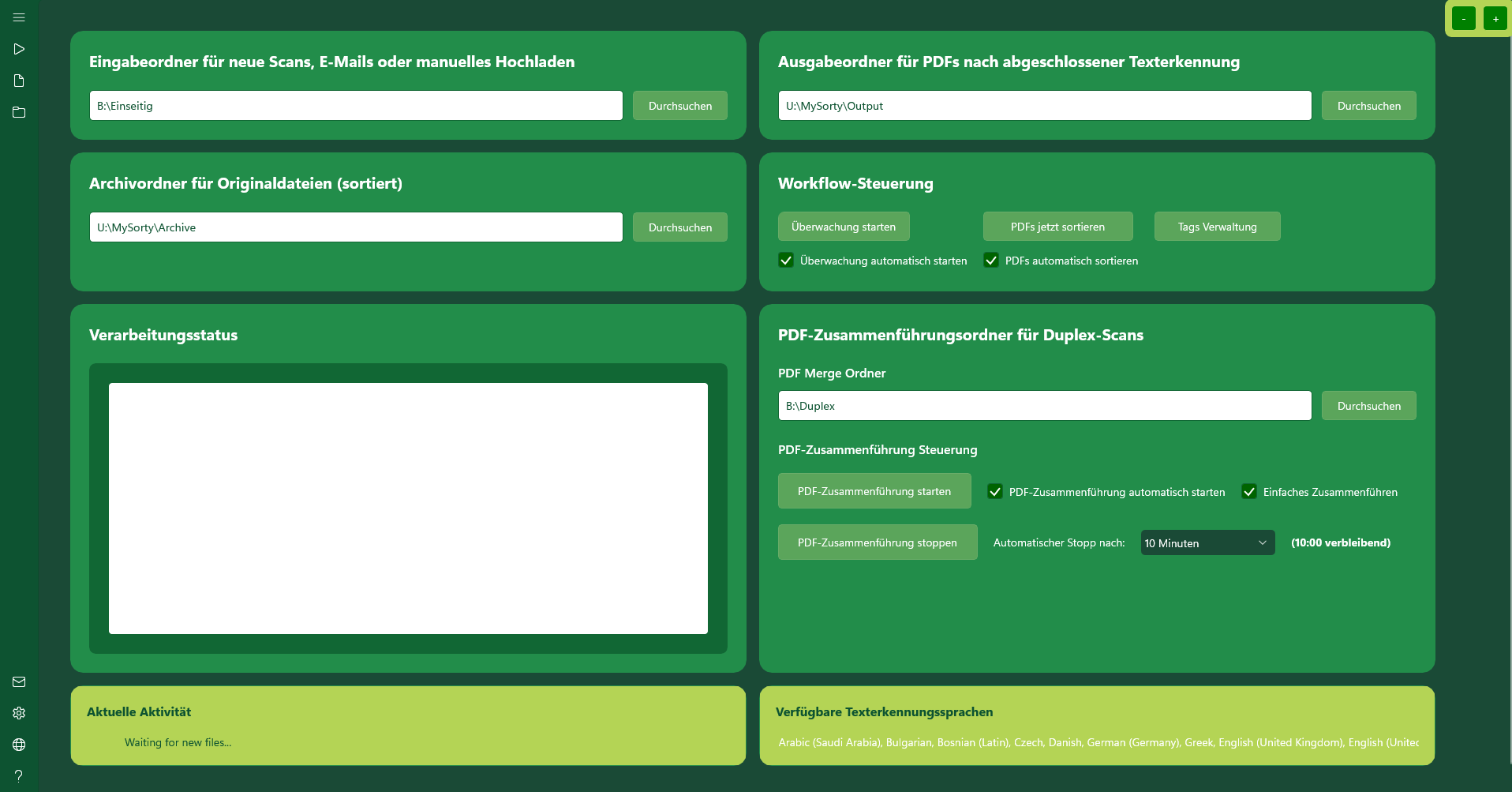1512x792 pixels.
Task: Open help with the question mark icon
Action: 19,775
